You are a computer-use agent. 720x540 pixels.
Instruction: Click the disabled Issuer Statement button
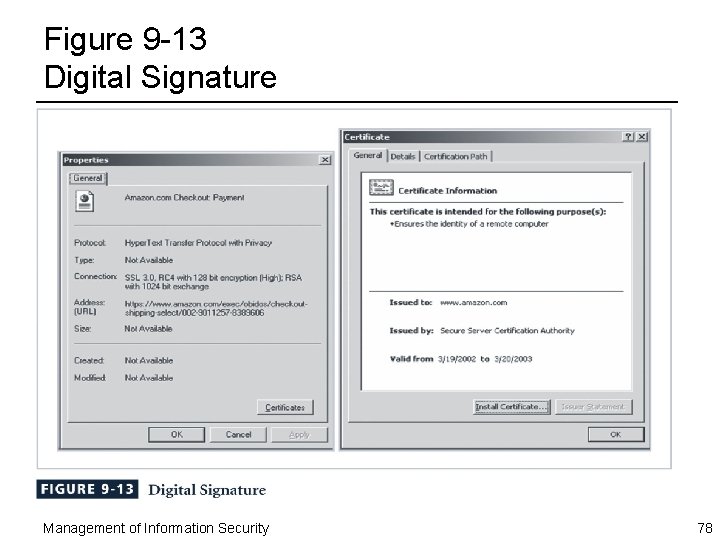[593, 407]
